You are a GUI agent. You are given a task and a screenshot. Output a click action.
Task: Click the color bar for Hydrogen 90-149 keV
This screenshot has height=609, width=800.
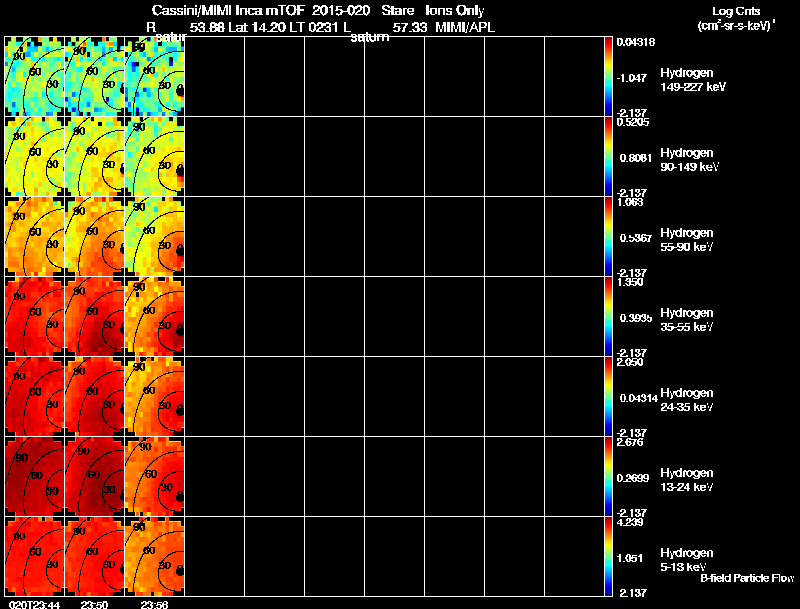pos(608,156)
